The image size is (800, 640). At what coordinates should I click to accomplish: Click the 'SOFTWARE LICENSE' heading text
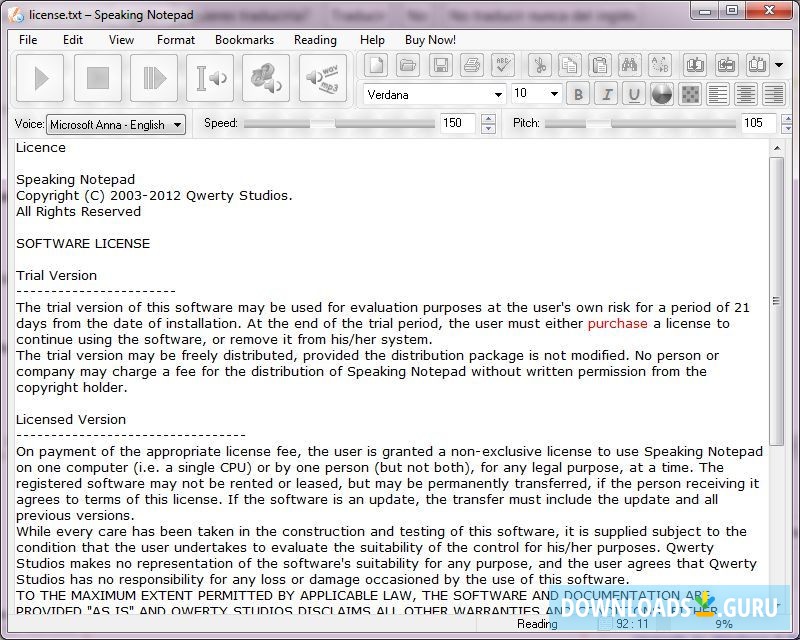tap(83, 243)
